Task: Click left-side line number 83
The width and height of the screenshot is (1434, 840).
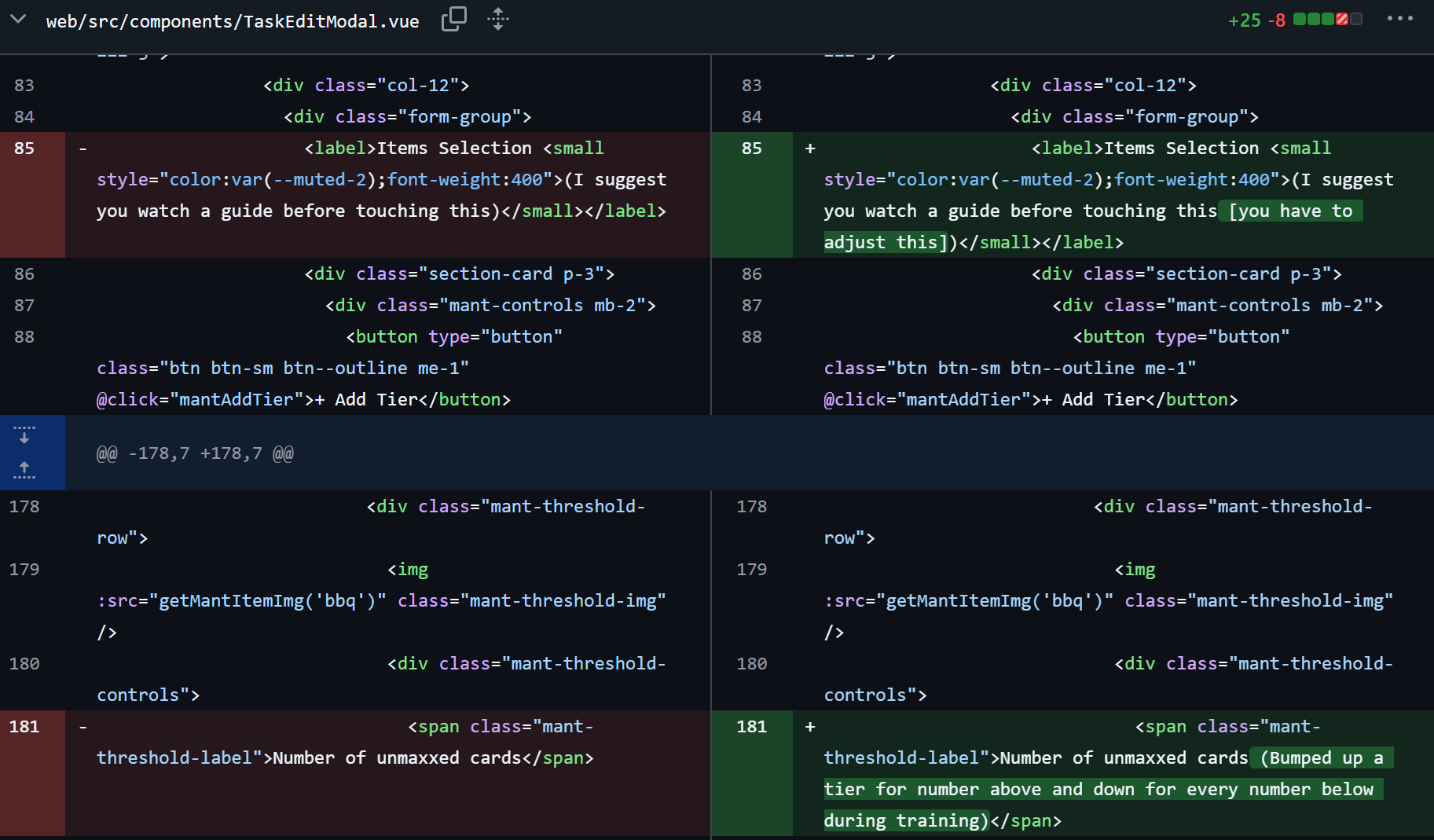Action: pos(24,85)
